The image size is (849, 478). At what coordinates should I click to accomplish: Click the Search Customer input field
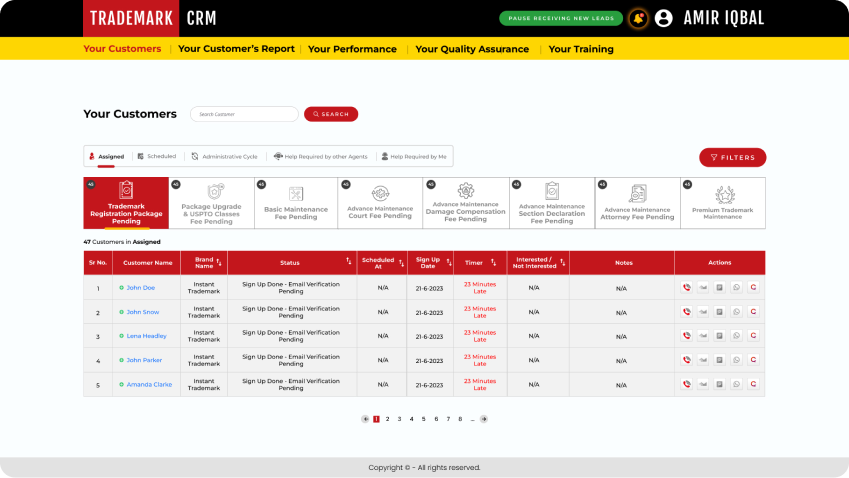point(244,114)
